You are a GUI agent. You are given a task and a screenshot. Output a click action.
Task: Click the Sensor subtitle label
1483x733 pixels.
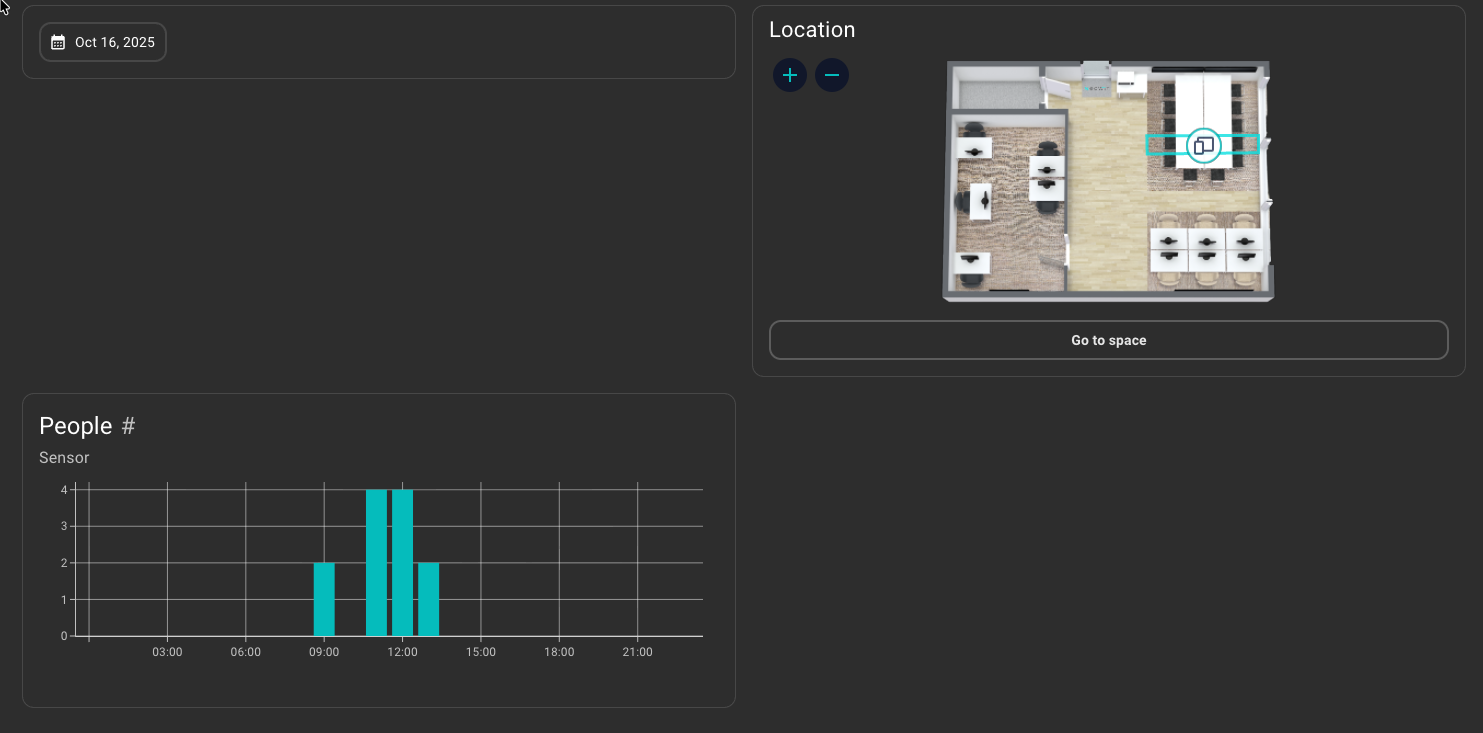click(x=64, y=458)
